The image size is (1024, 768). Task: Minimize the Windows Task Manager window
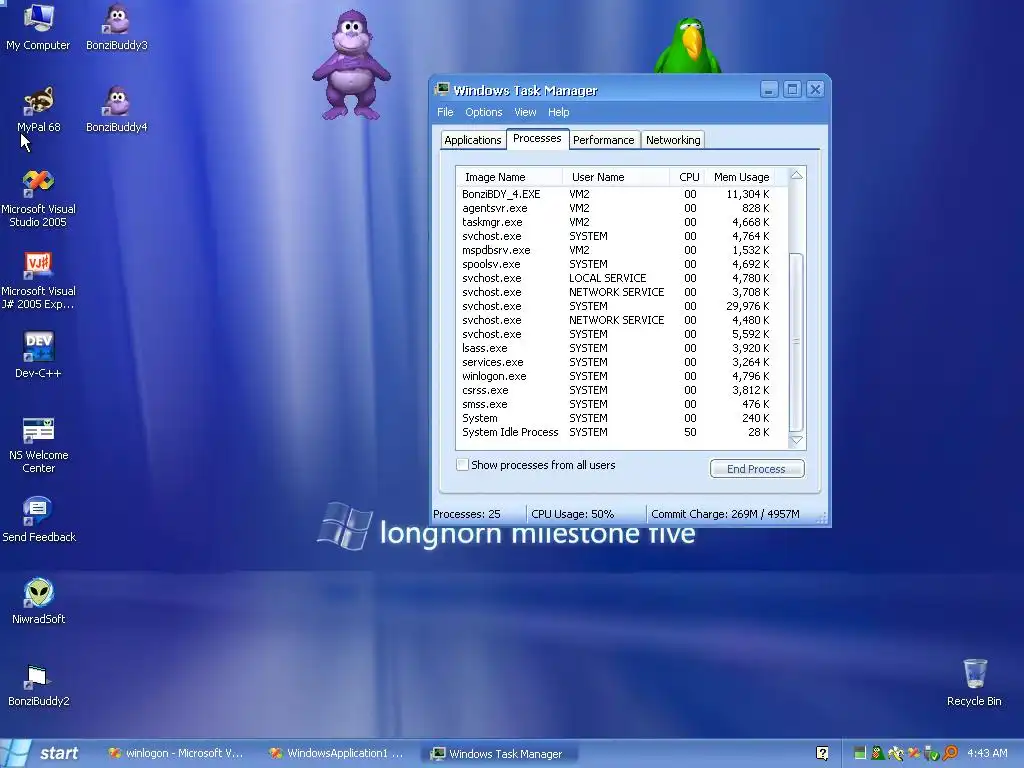(x=769, y=89)
